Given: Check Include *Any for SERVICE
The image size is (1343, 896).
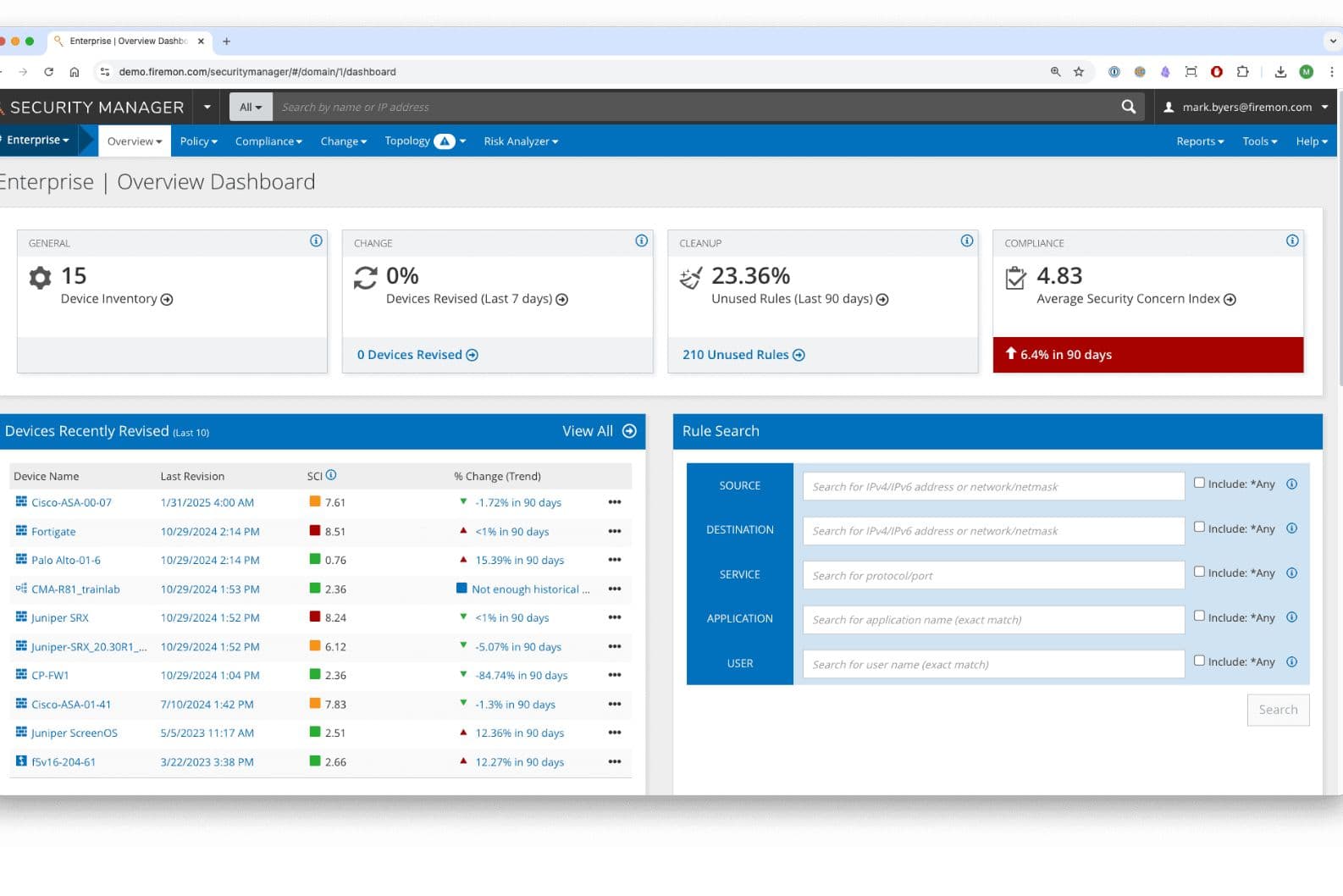Looking at the screenshot, I should (x=1199, y=572).
